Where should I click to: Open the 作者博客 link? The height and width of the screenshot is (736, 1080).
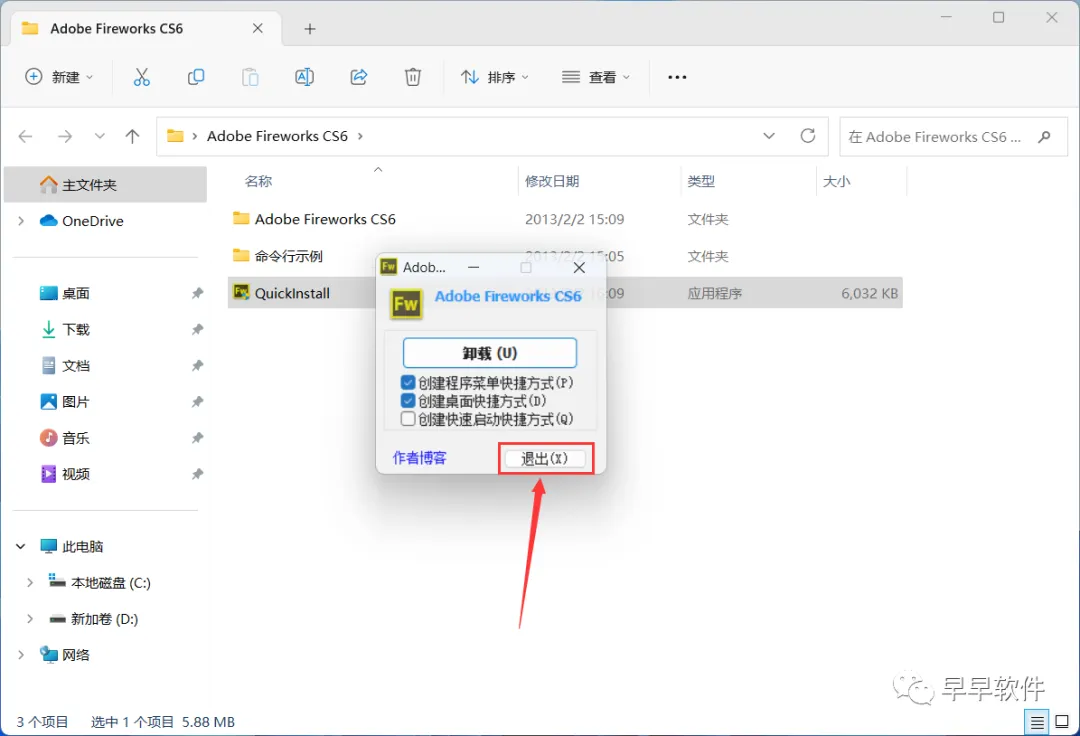point(419,458)
